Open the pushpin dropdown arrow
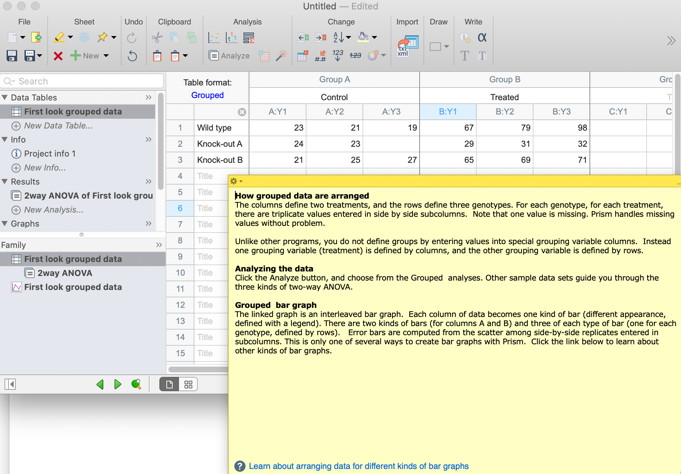The image size is (681, 474). coord(113,38)
